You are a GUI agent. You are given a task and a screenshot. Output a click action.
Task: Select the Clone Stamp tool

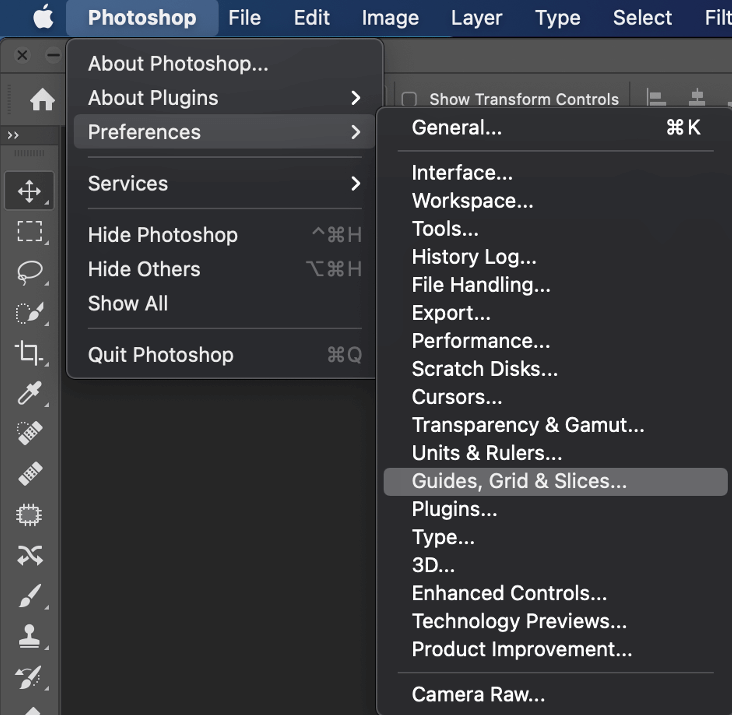tap(29, 636)
